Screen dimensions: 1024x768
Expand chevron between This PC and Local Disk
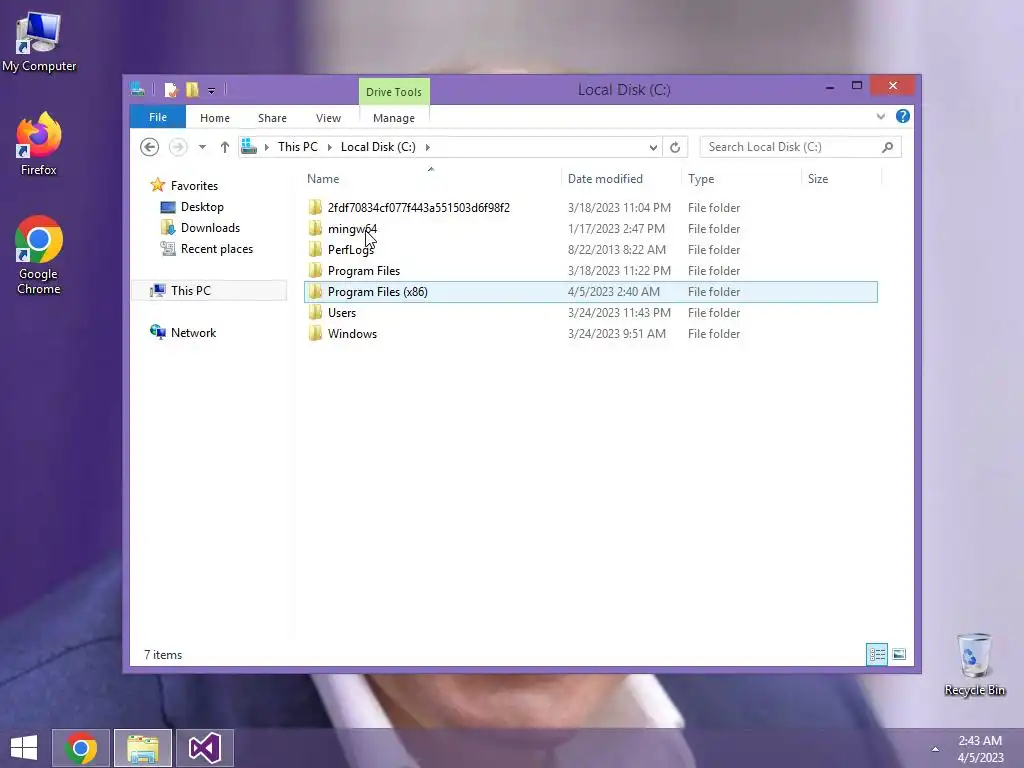[329, 148]
